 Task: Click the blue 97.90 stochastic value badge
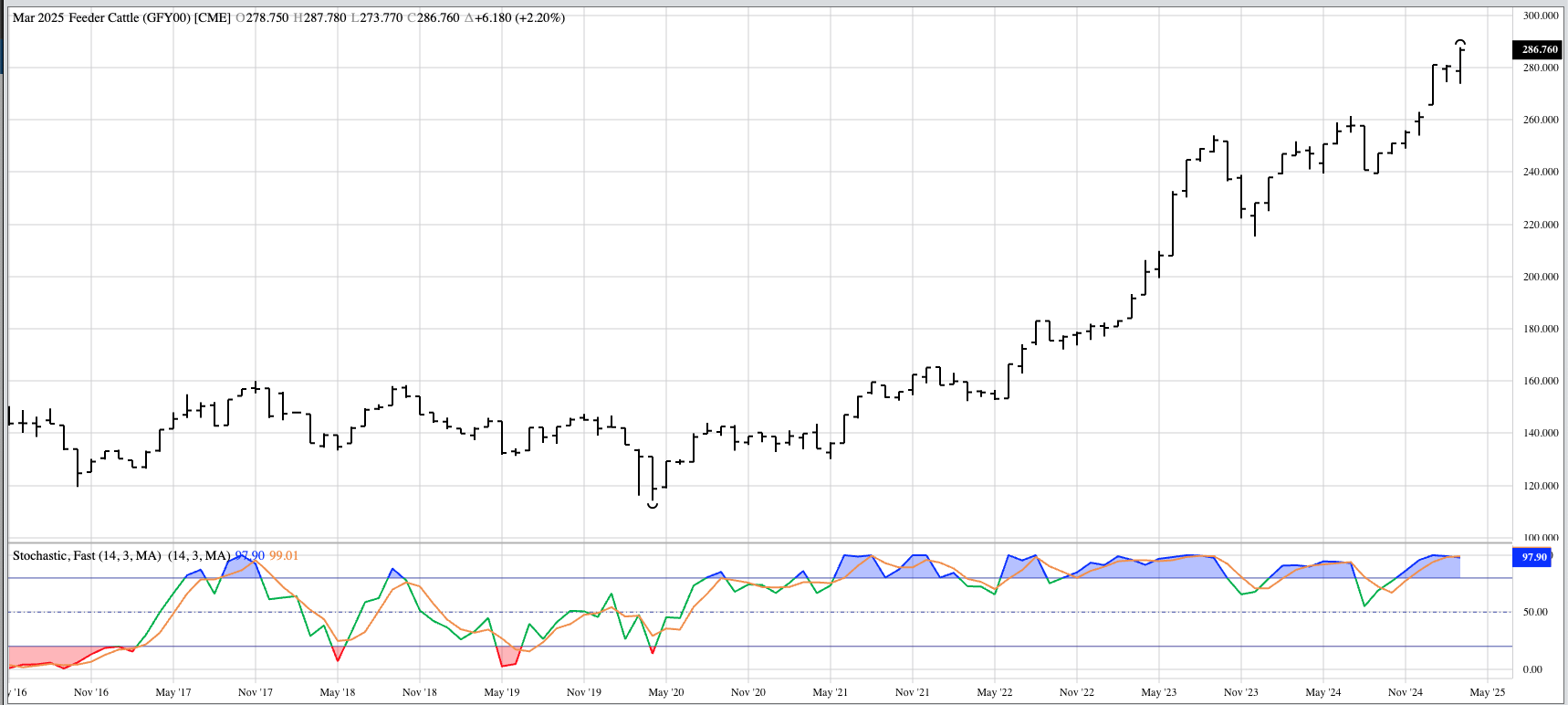click(x=1534, y=557)
